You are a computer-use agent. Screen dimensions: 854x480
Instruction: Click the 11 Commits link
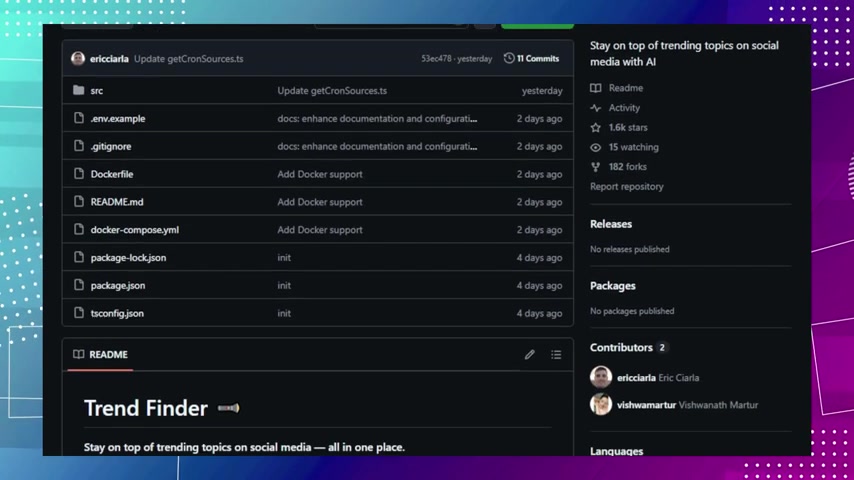[537, 59]
